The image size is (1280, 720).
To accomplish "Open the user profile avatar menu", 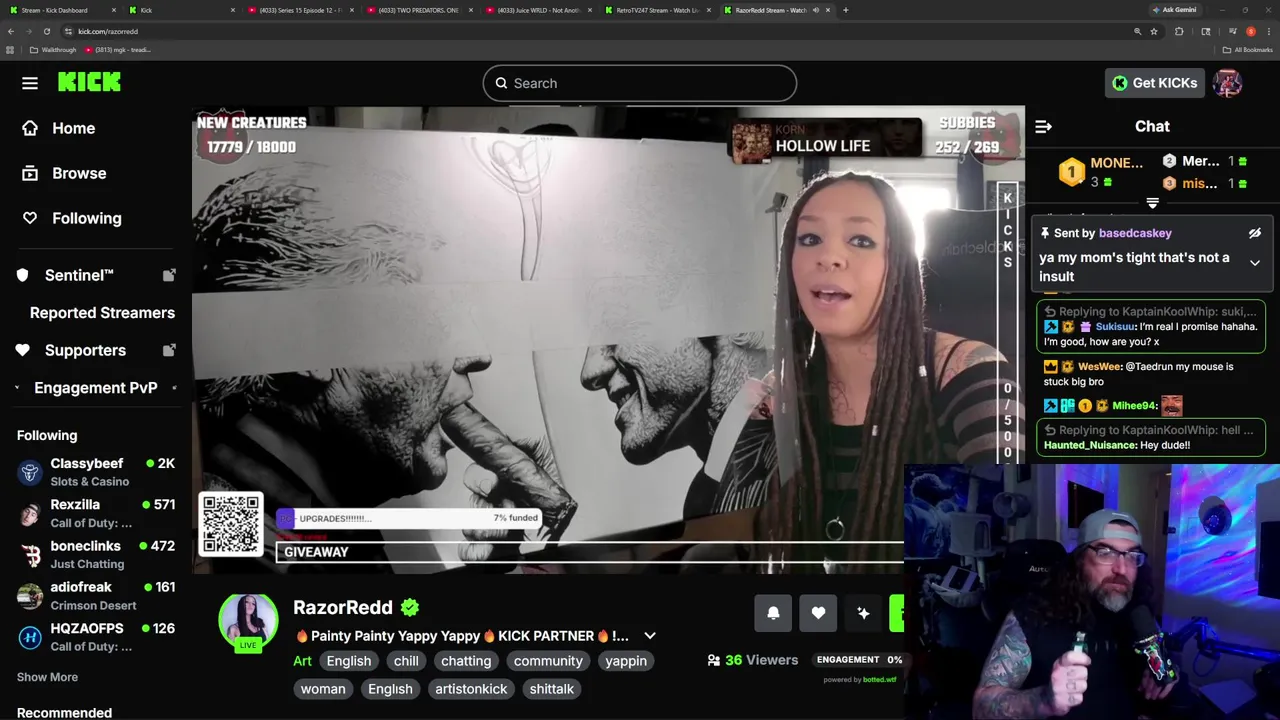I will 1227,83.
